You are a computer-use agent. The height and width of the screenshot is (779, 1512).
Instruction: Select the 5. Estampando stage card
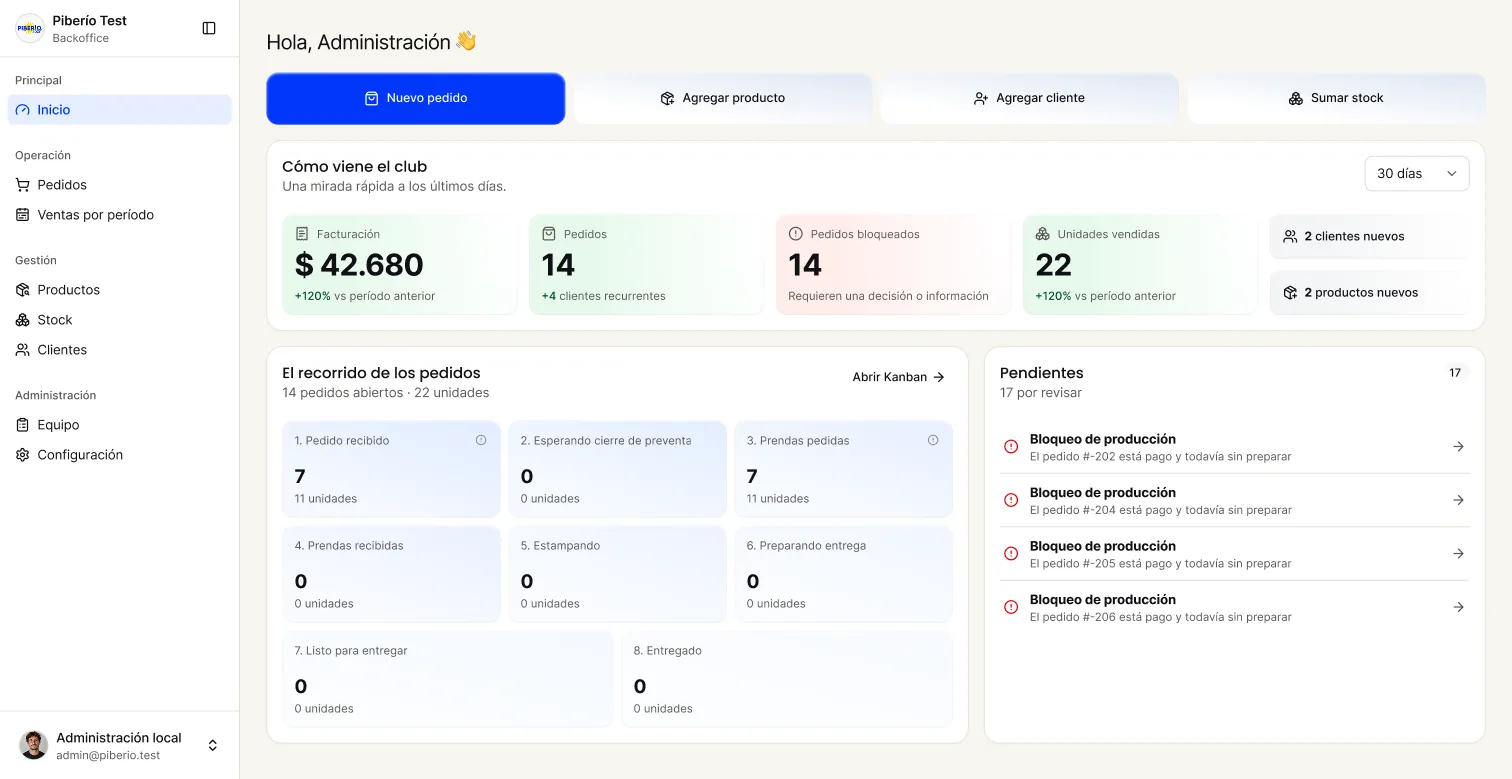click(x=617, y=575)
